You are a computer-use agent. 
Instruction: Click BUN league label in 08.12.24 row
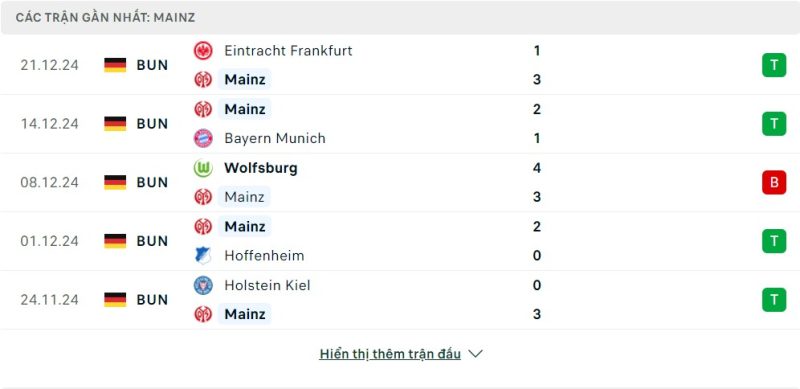(x=152, y=183)
